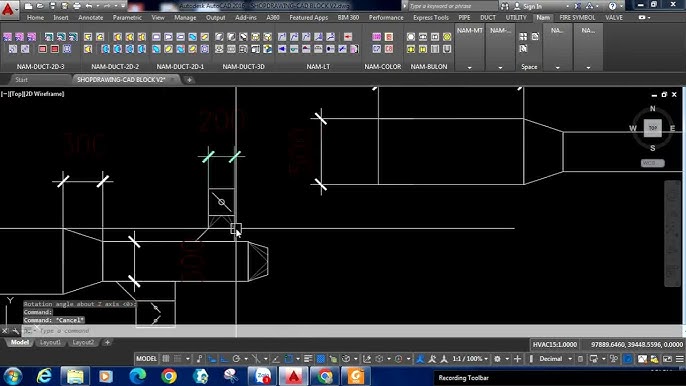Toggle MODEL space button in status bar
Viewport: 686px width, 386px height.
pos(146,359)
